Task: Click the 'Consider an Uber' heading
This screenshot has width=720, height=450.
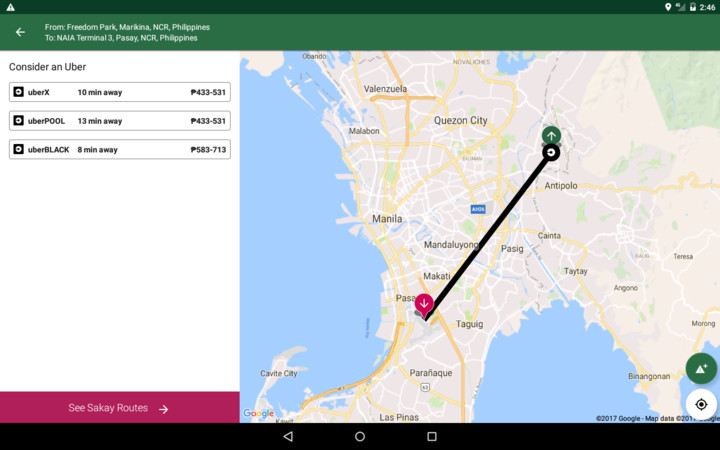Action: point(47,67)
